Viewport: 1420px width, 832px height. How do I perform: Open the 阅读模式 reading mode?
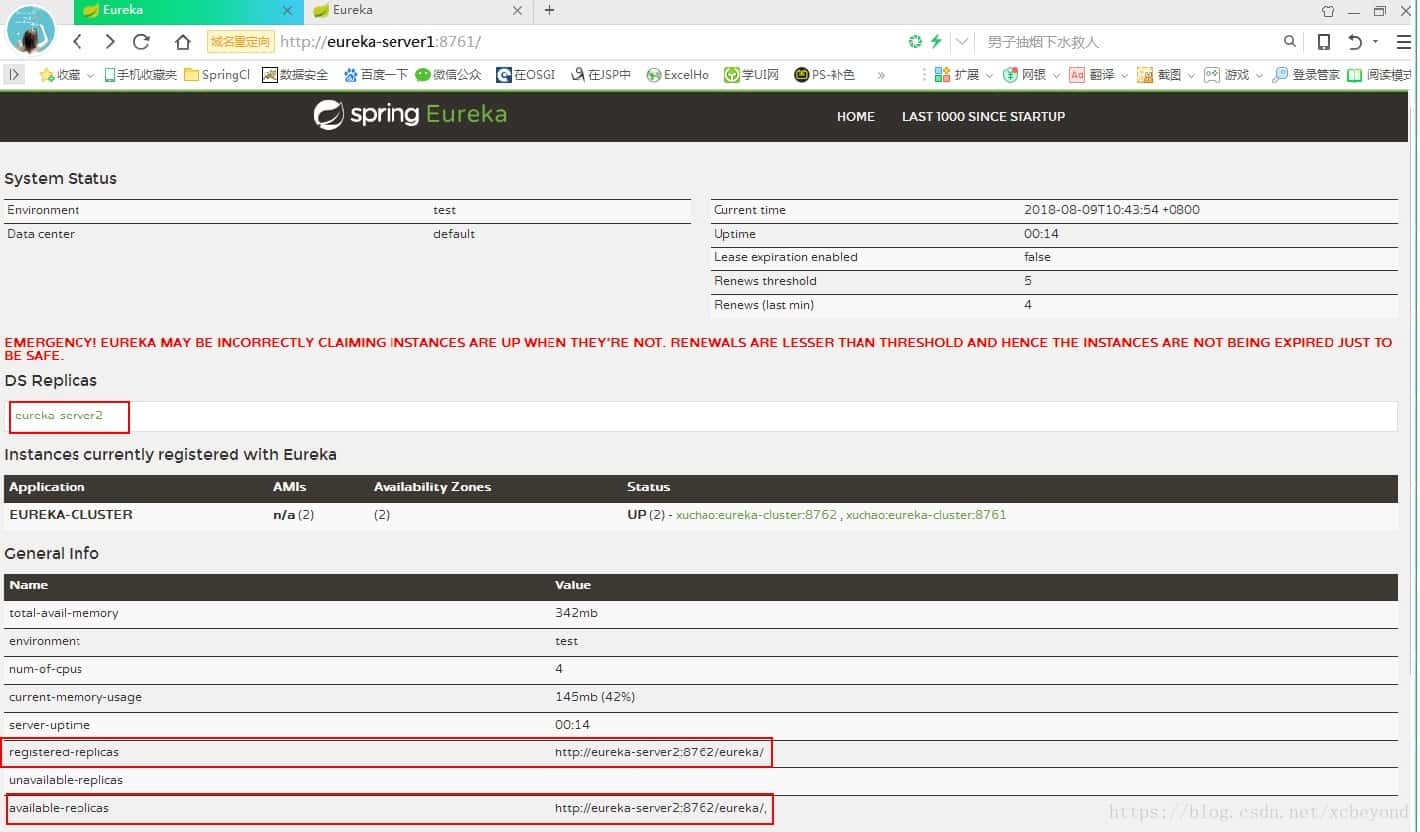(x=1380, y=74)
